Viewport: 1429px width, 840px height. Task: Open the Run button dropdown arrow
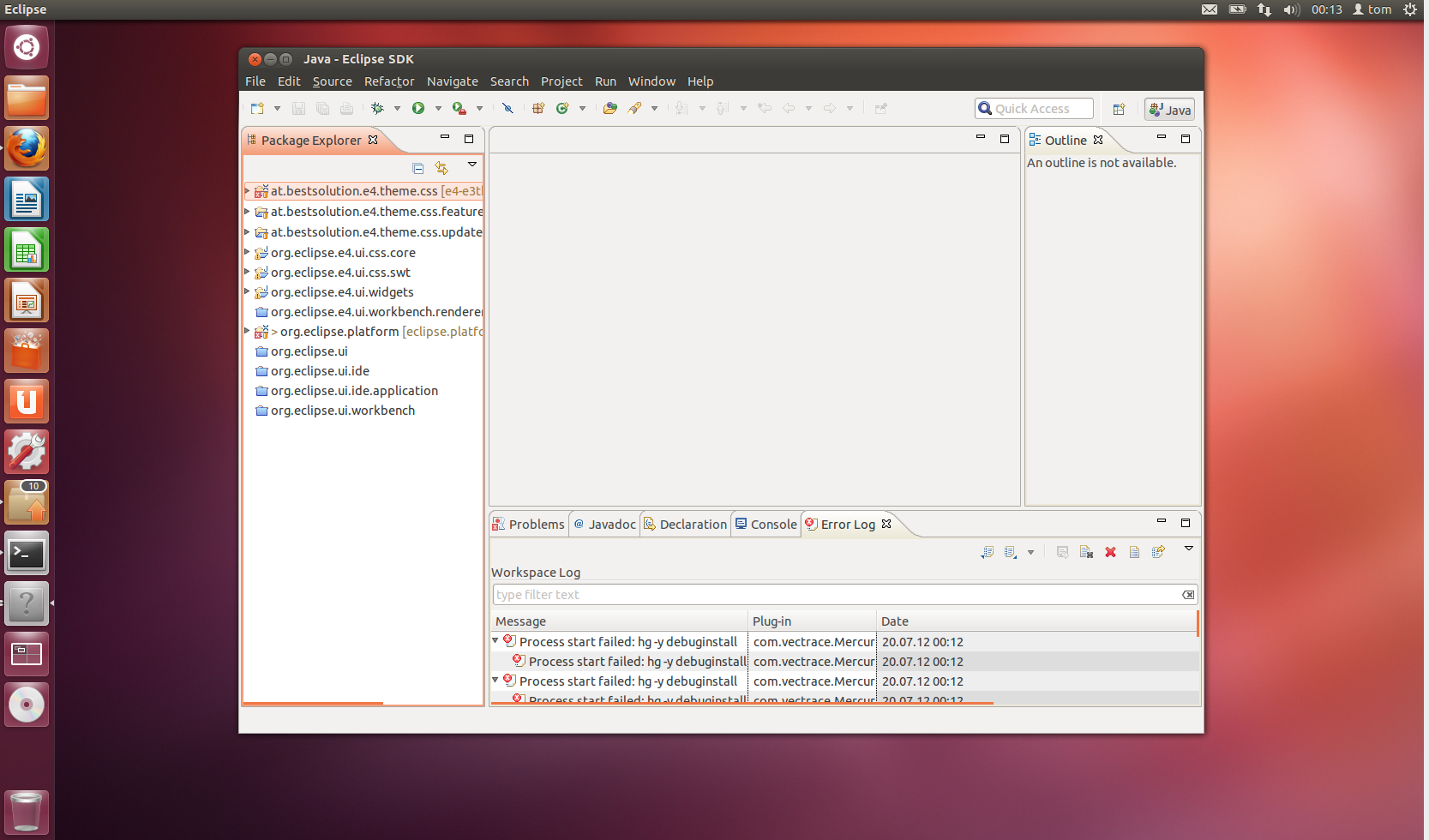(x=438, y=109)
